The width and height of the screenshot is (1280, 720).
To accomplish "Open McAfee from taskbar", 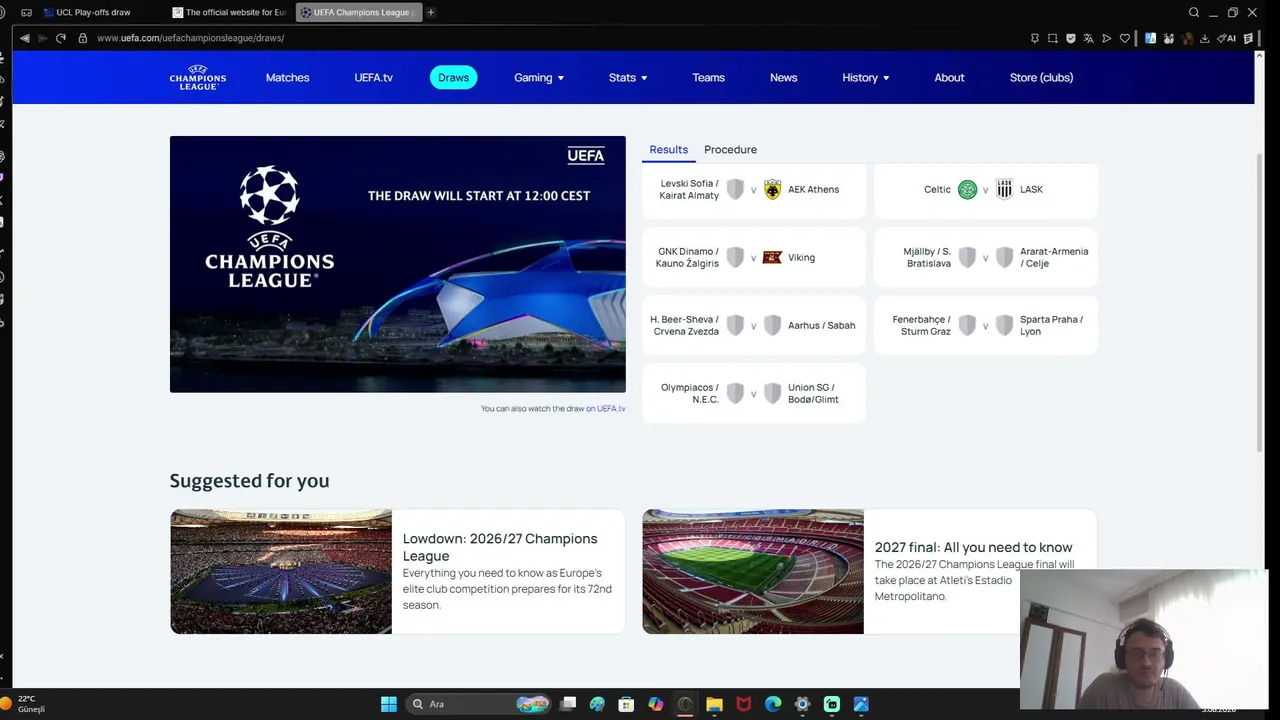I will 744,704.
